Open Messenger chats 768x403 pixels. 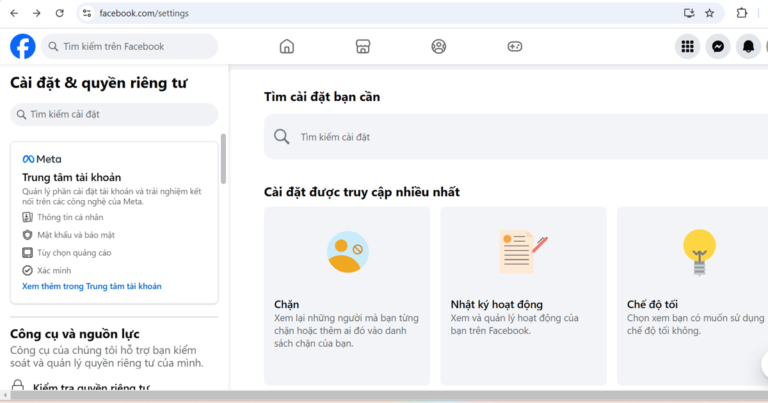coord(718,47)
